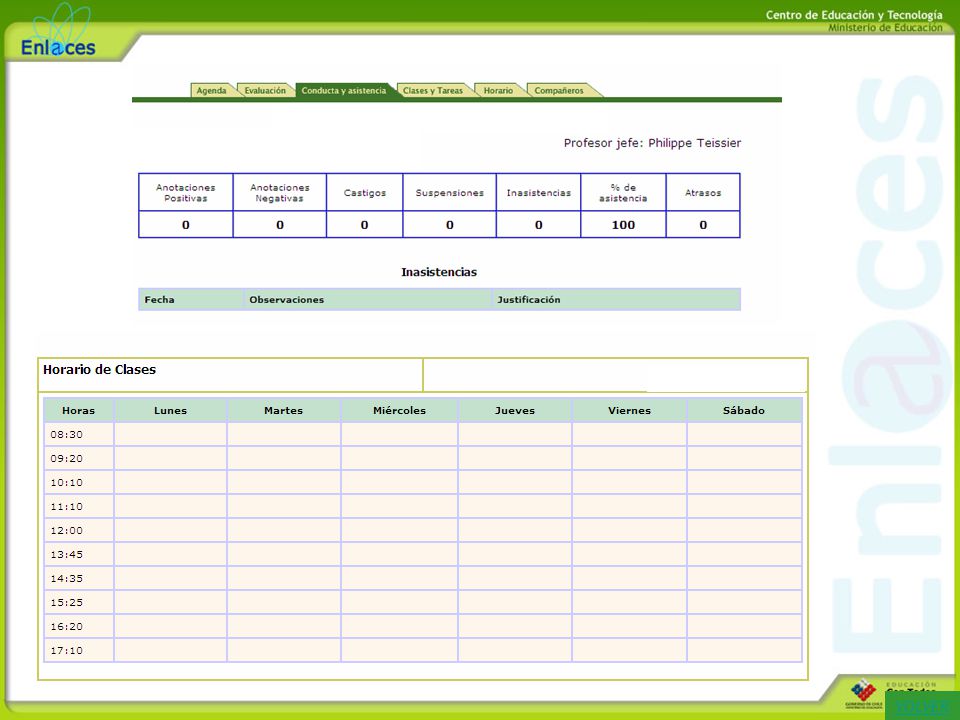Viewport: 960px width, 720px height.
Task: Click the Miércoles column header
Action: (x=399, y=410)
